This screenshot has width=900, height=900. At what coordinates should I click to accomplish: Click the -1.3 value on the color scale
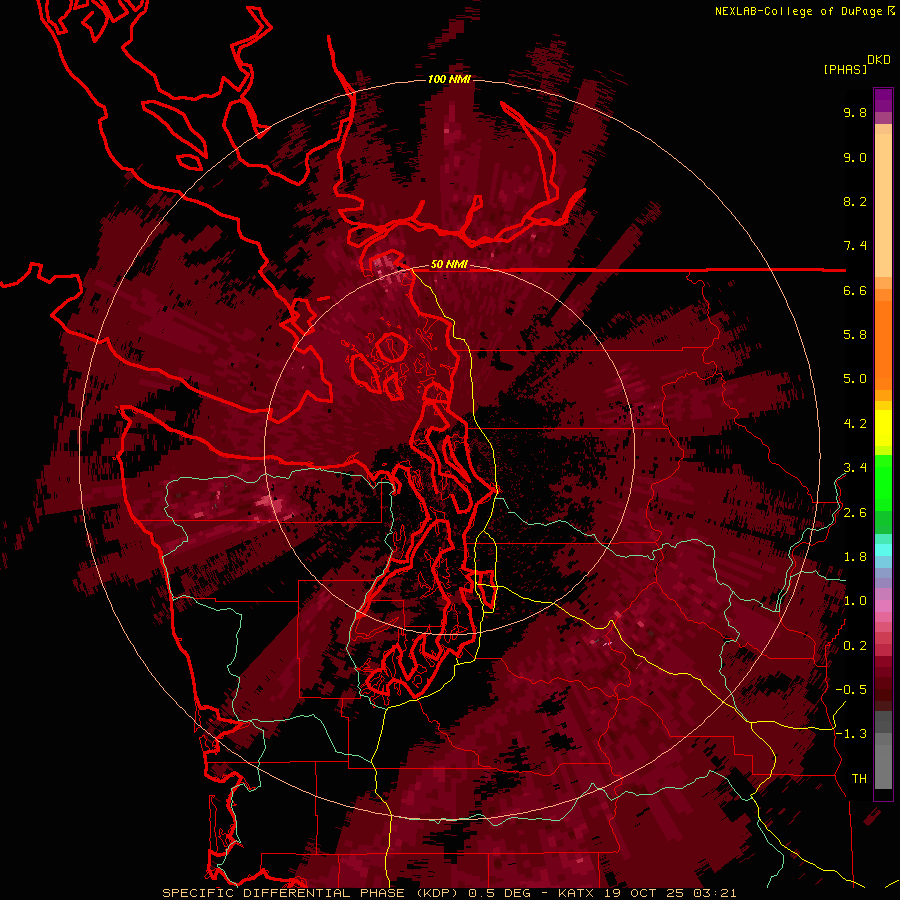[x=851, y=734]
